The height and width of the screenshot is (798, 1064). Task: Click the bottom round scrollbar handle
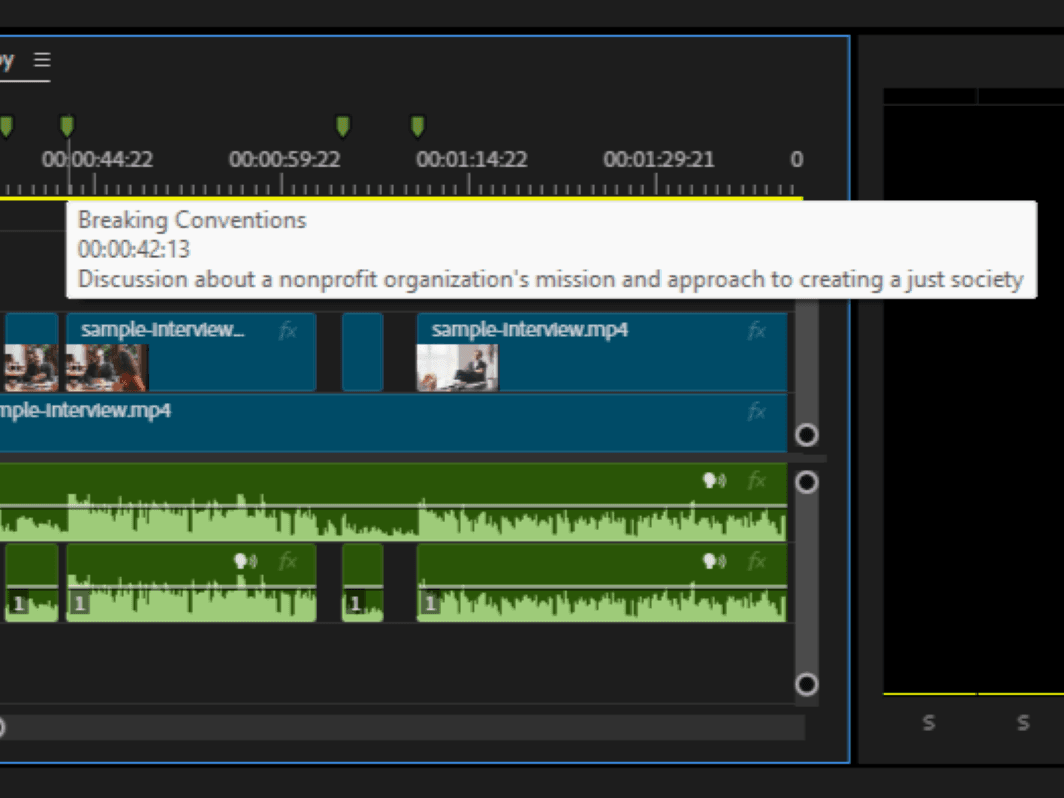coord(806,684)
